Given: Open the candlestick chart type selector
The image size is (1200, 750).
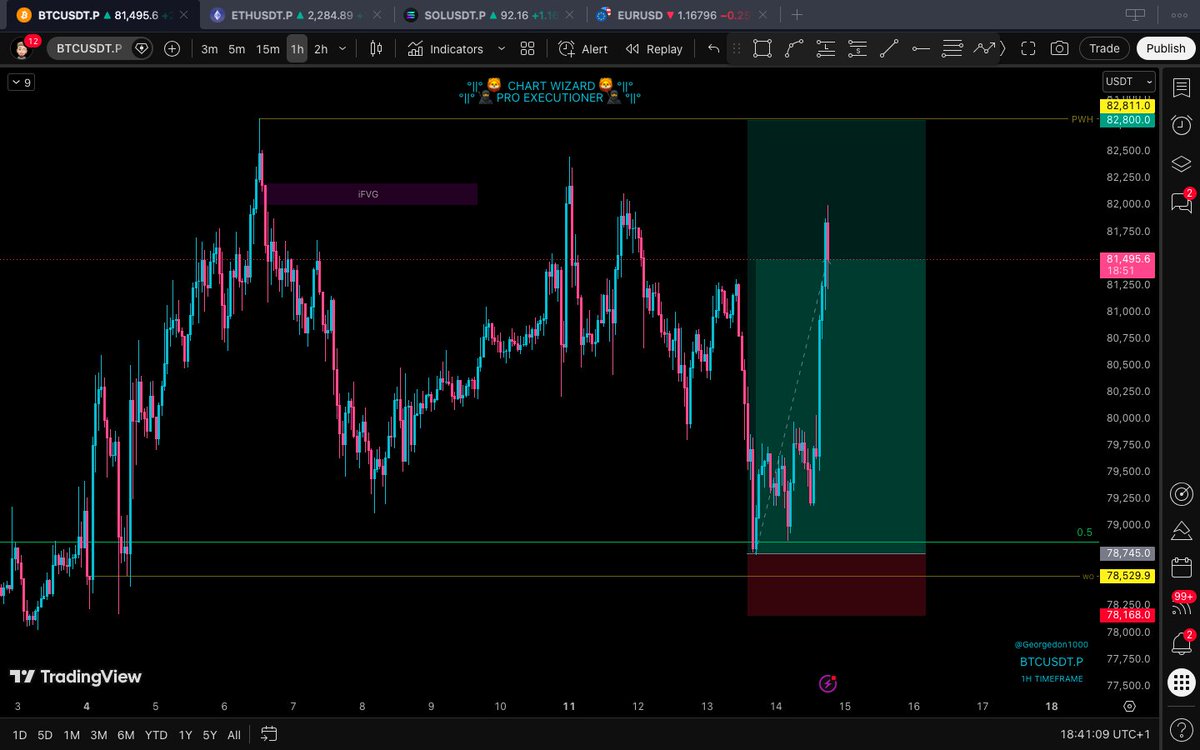Looking at the screenshot, I should pos(377,48).
